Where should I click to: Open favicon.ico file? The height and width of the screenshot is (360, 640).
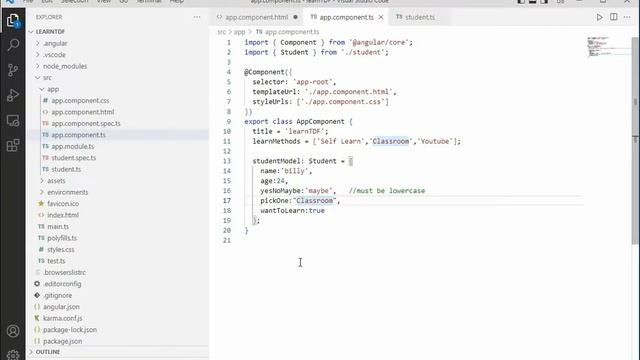[63, 203]
